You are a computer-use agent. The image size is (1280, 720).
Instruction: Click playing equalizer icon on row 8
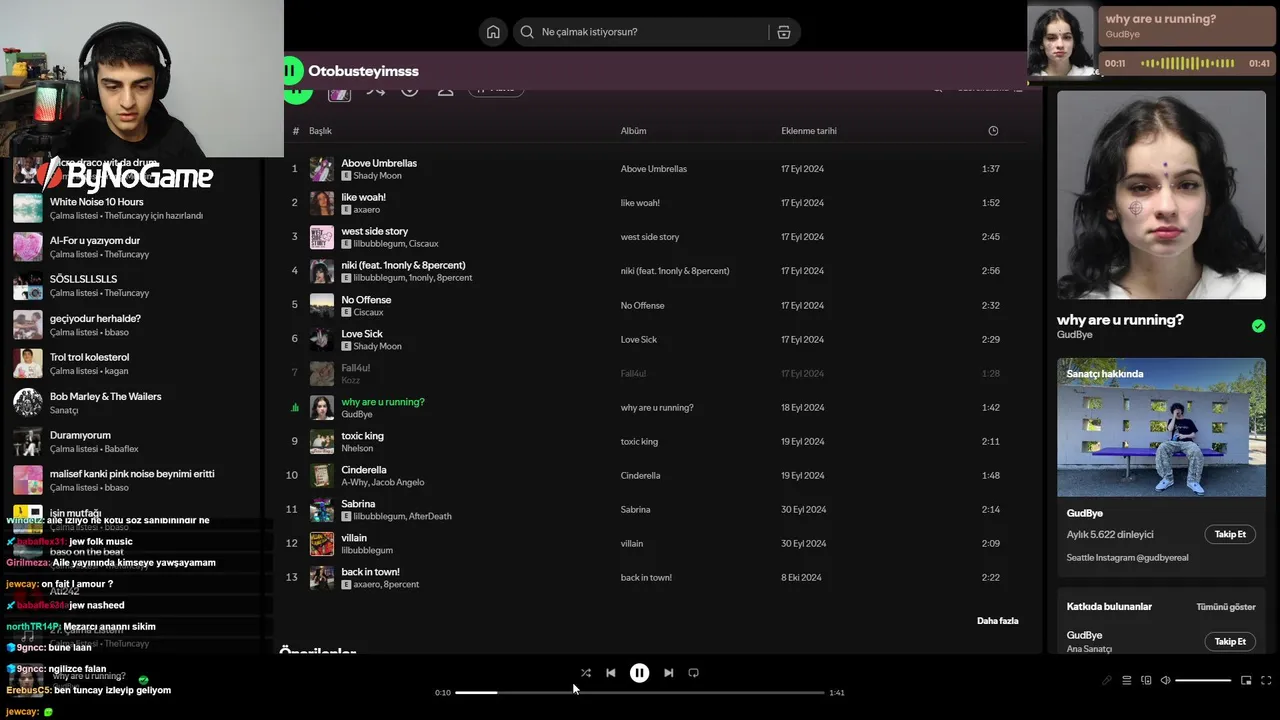point(295,408)
